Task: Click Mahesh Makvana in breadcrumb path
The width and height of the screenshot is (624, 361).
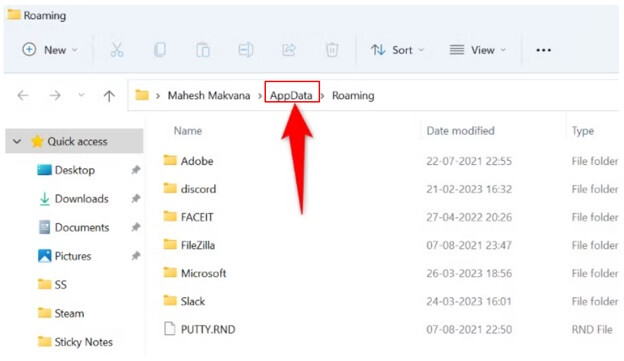Action: [209, 96]
